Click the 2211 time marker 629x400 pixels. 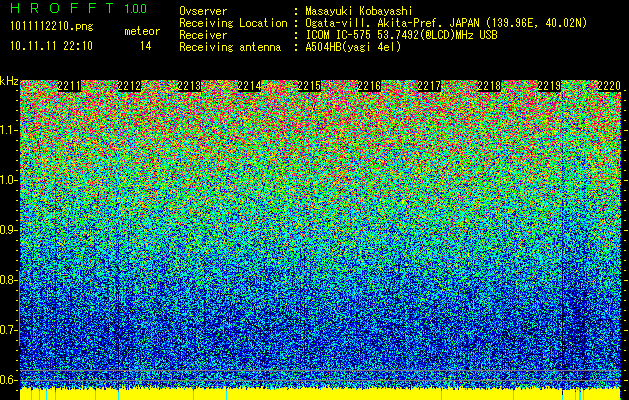[x=69, y=86]
